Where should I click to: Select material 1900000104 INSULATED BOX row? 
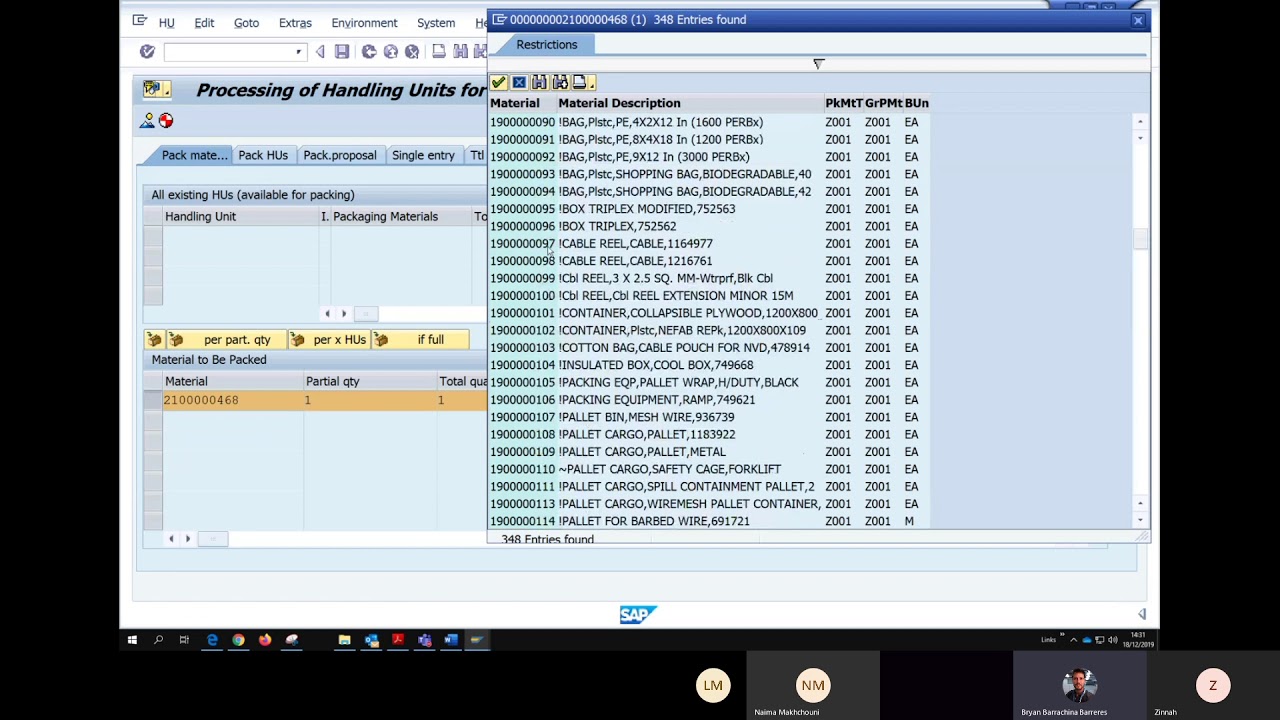pos(710,365)
